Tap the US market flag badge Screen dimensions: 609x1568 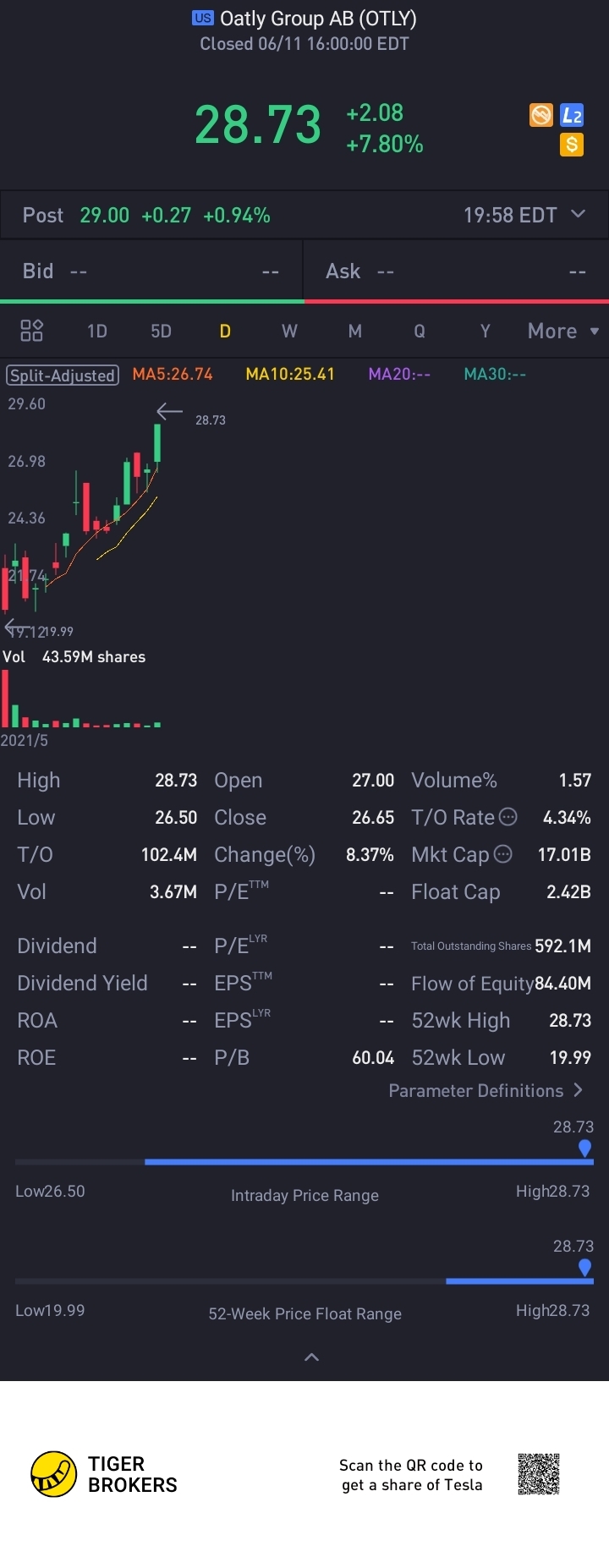coord(203,18)
